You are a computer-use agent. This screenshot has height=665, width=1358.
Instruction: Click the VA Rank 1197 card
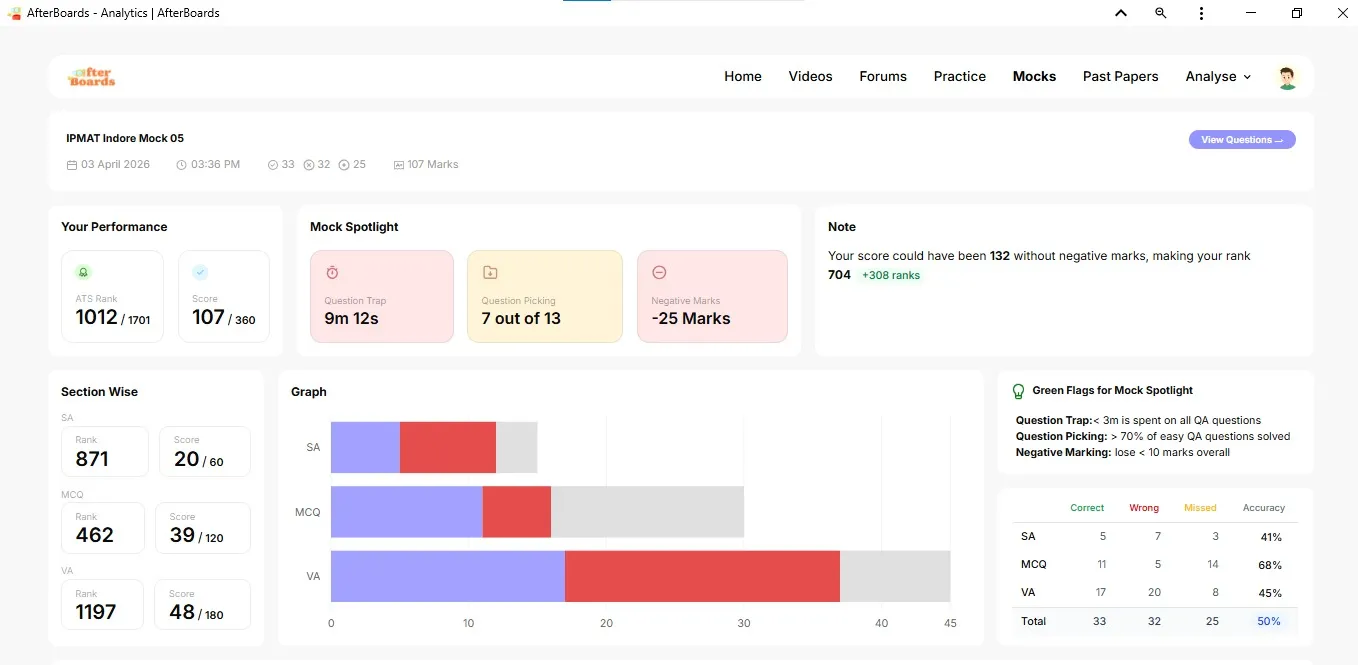coord(103,604)
